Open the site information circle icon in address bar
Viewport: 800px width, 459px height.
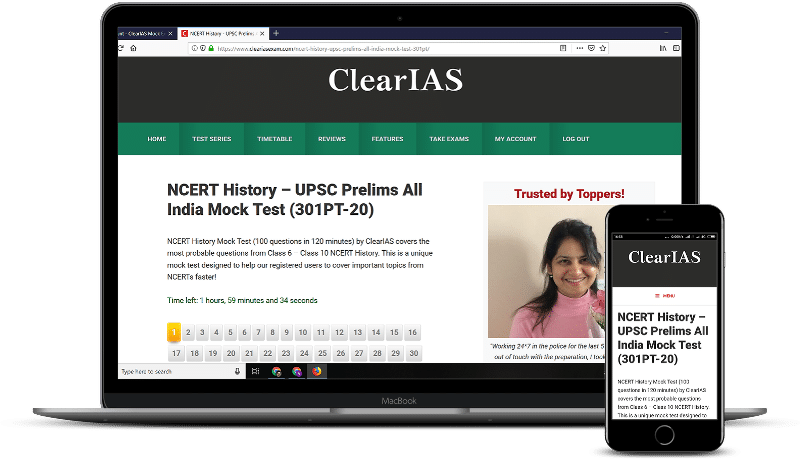195,48
